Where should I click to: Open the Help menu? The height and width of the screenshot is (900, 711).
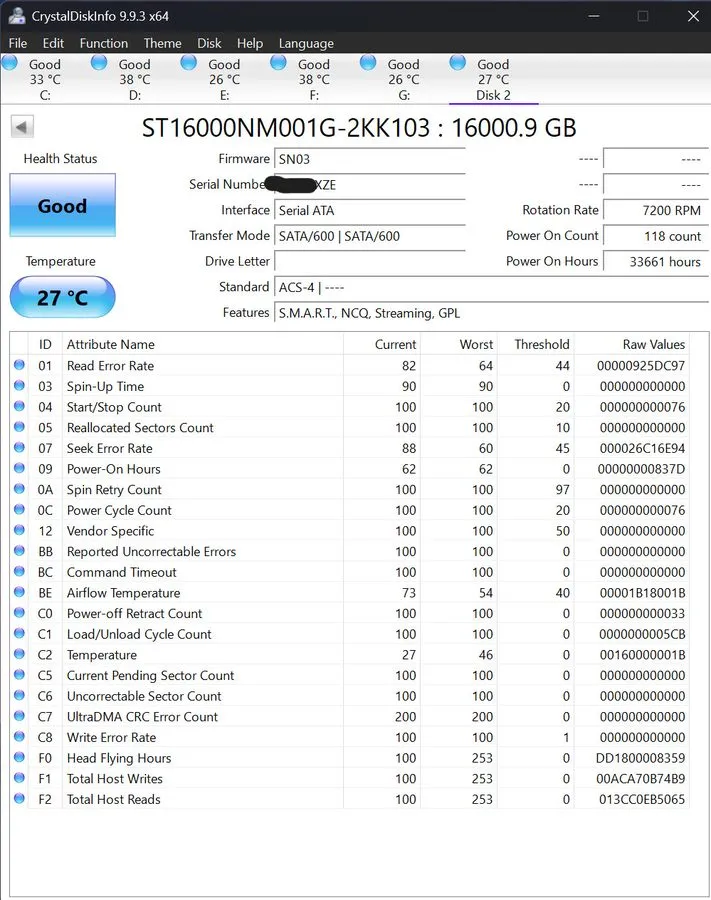250,43
